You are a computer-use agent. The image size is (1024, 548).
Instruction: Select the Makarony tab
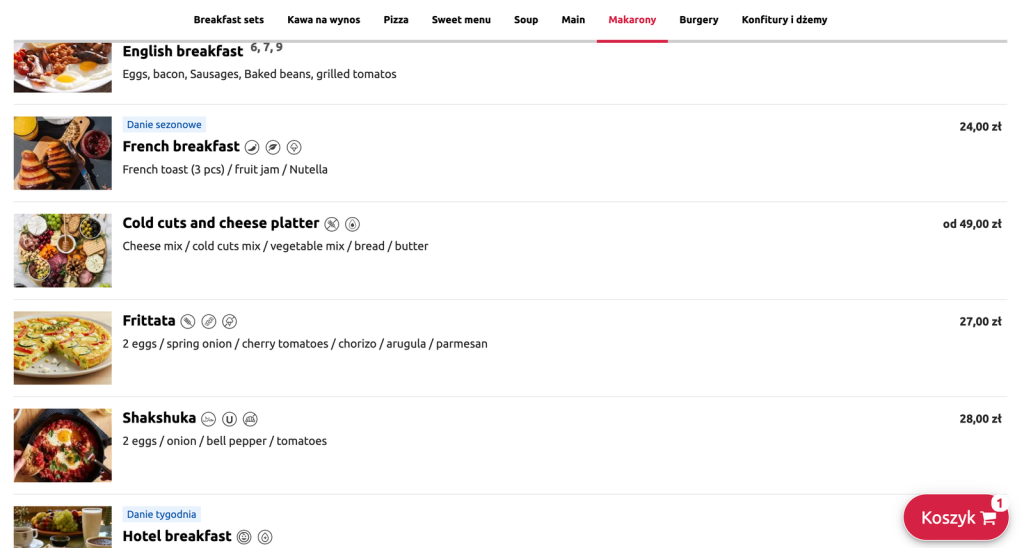click(632, 20)
